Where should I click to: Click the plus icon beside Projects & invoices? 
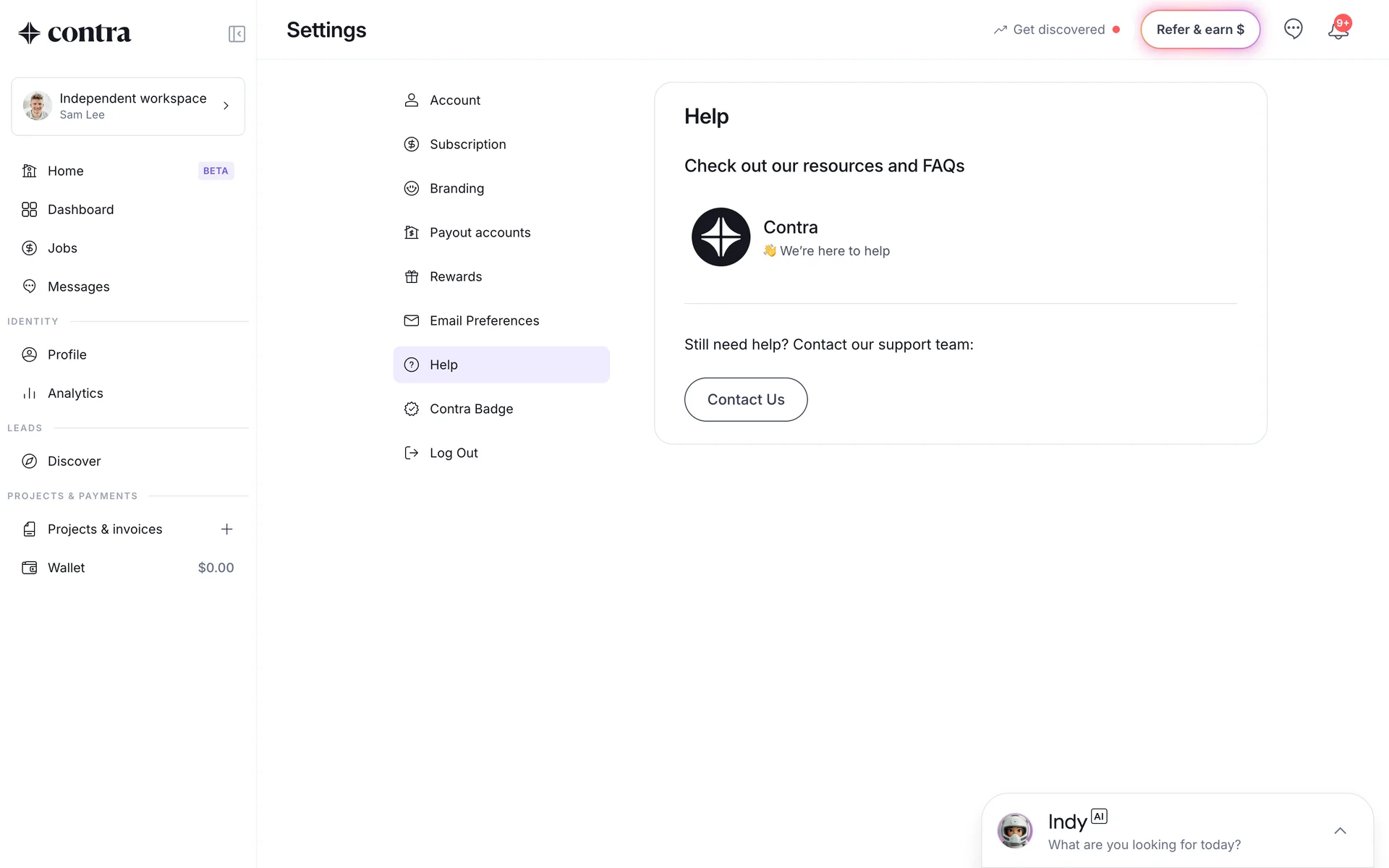226,529
